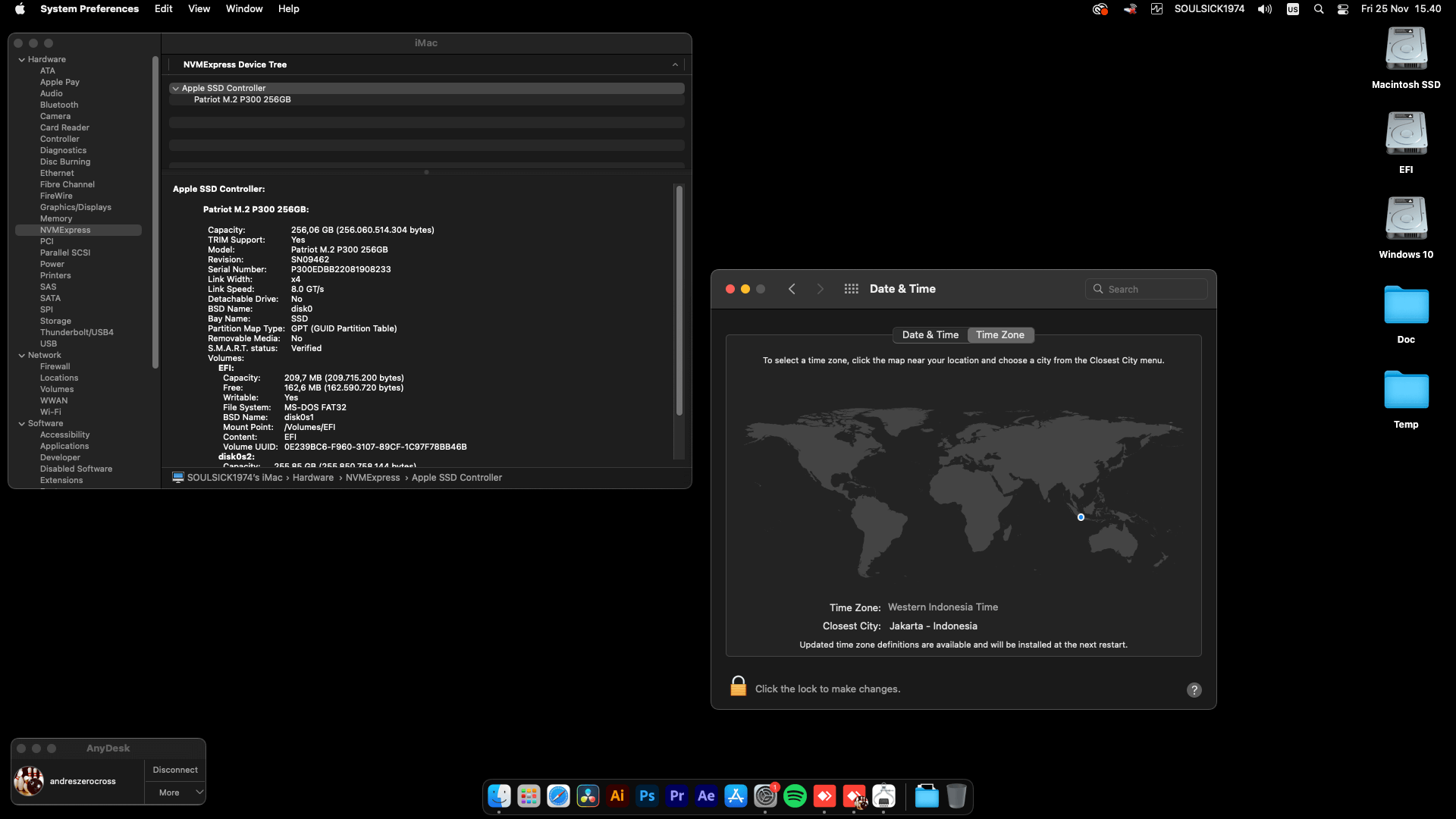
Task: Open Creative Cloud menu bar icon
Action: pyautogui.click(x=1100, y=9)
